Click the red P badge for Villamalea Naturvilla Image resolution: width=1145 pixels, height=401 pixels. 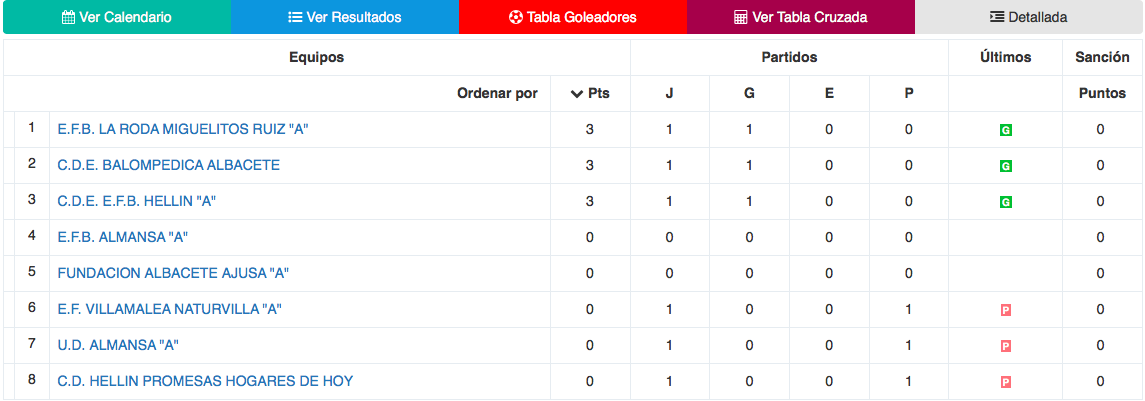(x=1005, y=310)
